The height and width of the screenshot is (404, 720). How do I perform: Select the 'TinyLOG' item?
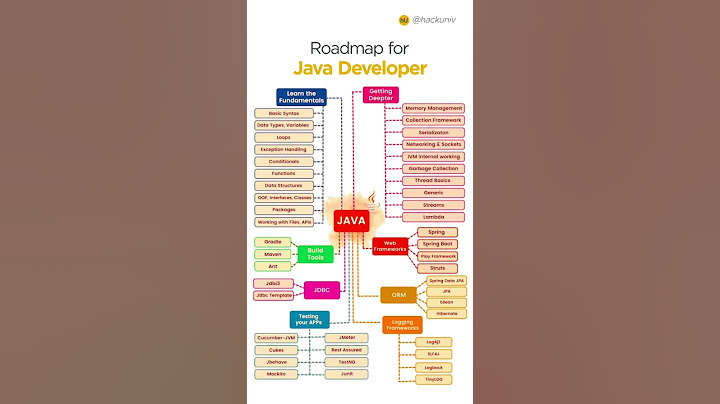(433, 380)
